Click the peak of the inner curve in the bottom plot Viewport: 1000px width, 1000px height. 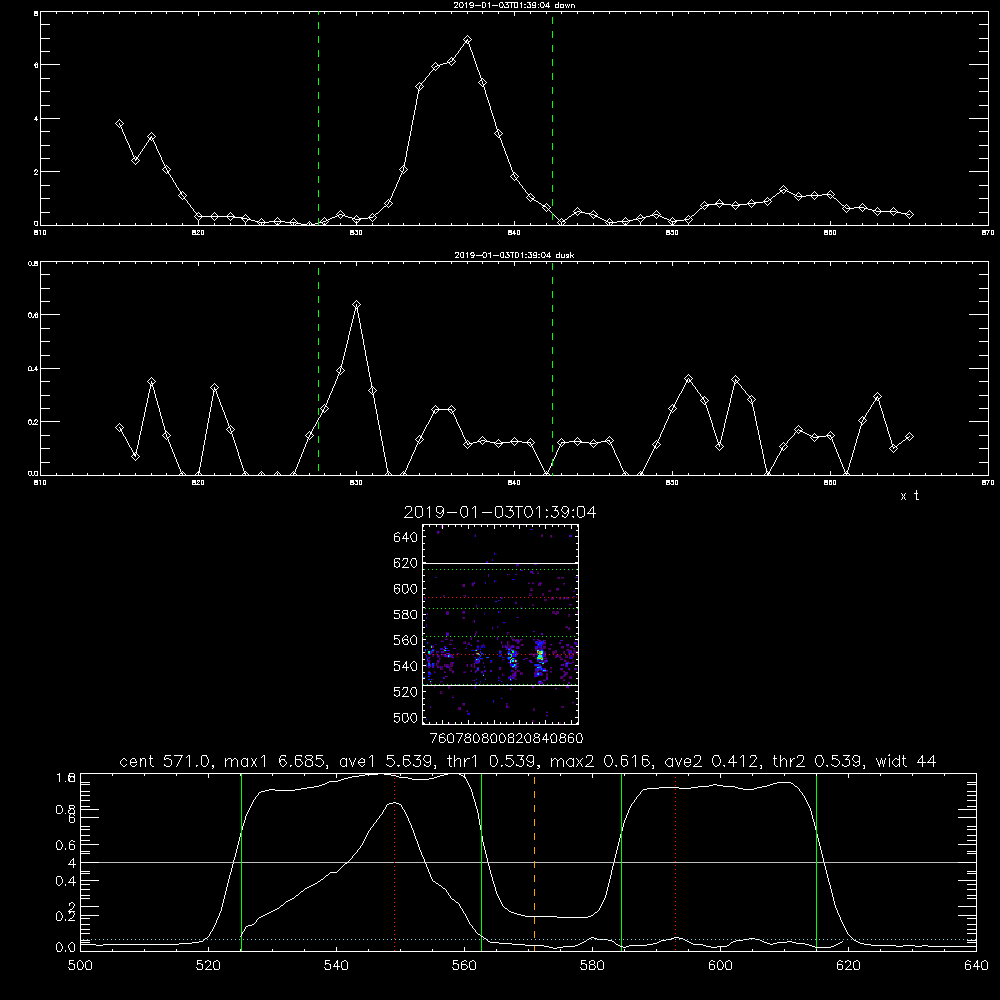[395, 803]
